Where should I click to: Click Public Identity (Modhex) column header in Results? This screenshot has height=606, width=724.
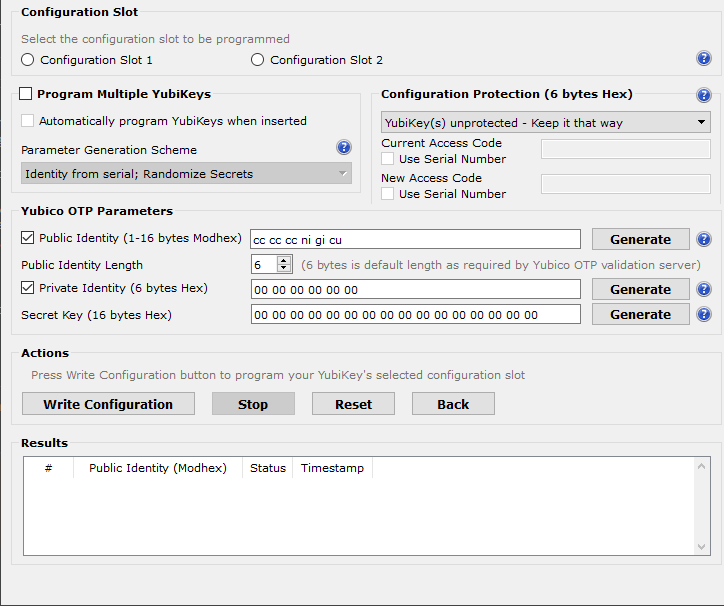[158, 468]
